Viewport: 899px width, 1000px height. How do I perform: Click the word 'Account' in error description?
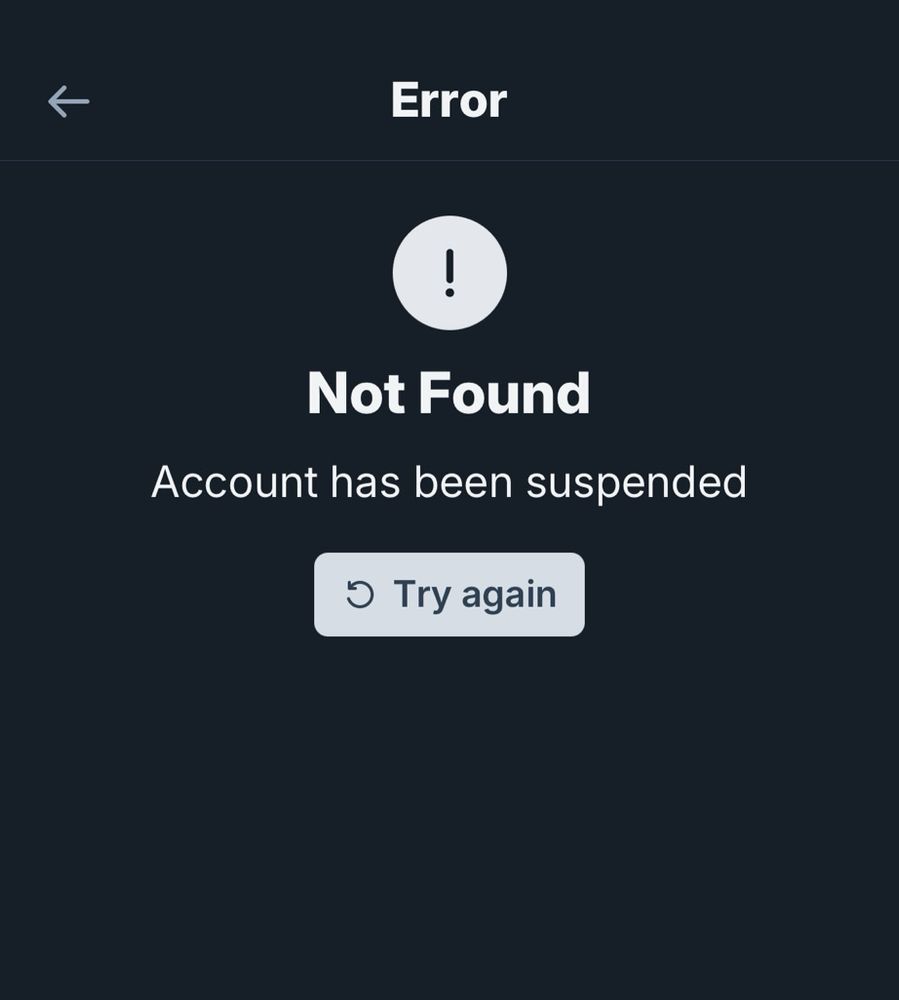[x=235, y=482]
